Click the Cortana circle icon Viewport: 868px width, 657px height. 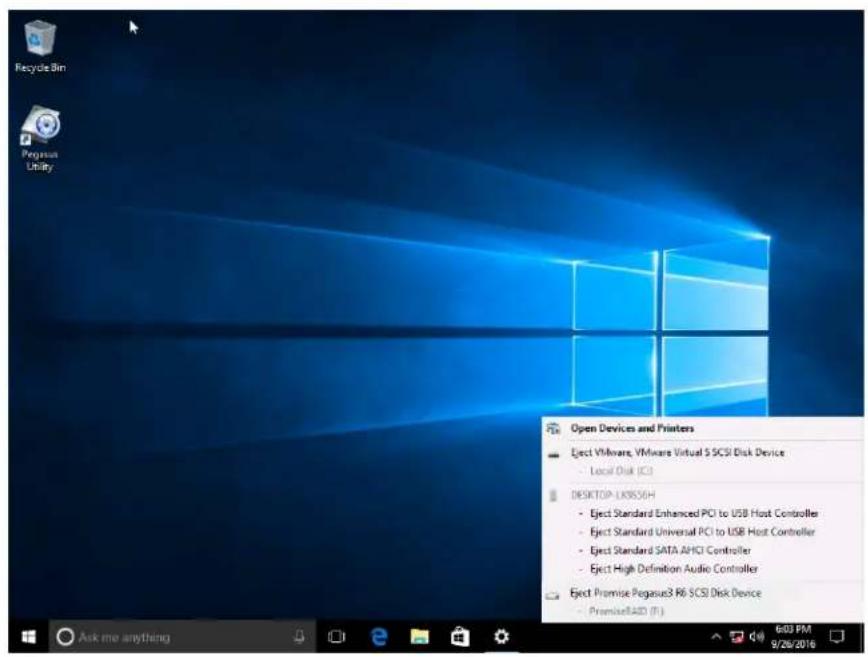(65, 637)
